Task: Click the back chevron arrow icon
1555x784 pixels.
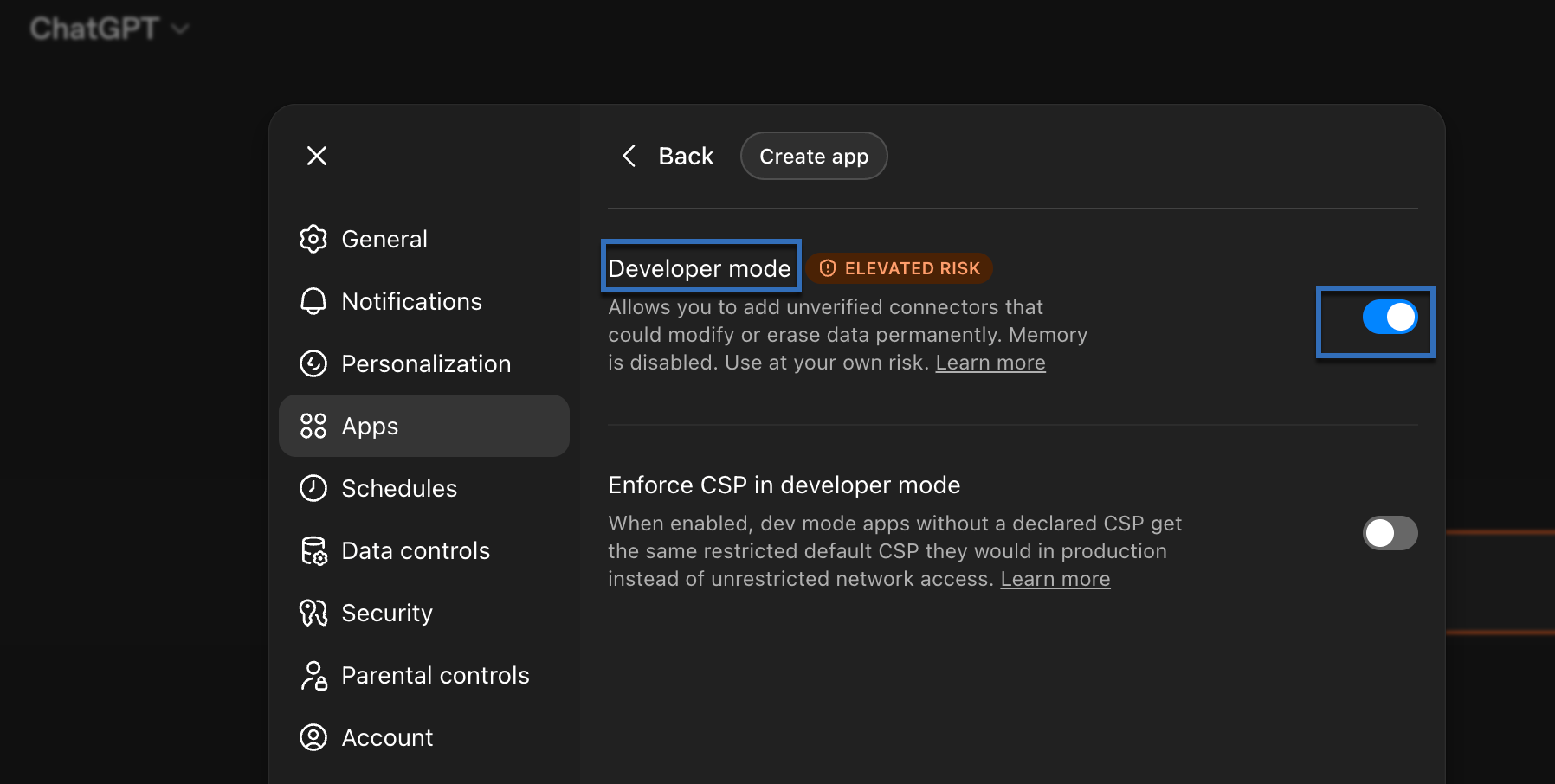Action: click(x=629, y=156)
